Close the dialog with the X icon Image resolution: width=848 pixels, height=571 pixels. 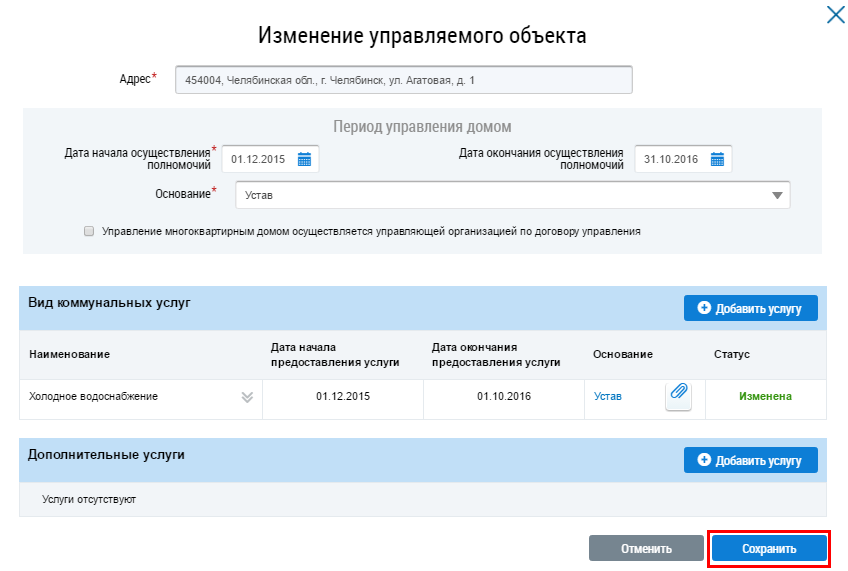click(x=833, y=14)
